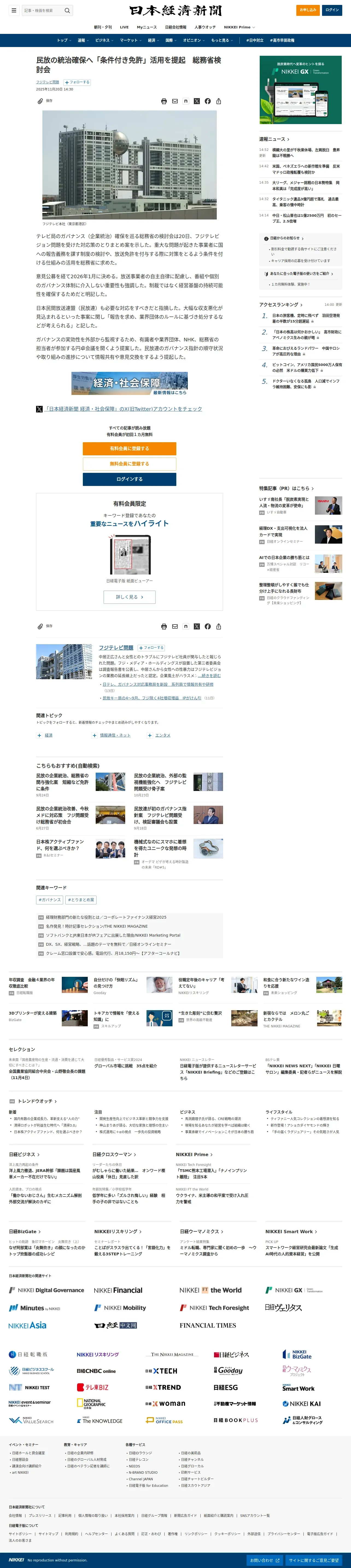The height and width of the screenshot is (1568, 351).
Task: Open the 経済・社会保障 banner image
Action: (130, 384)
